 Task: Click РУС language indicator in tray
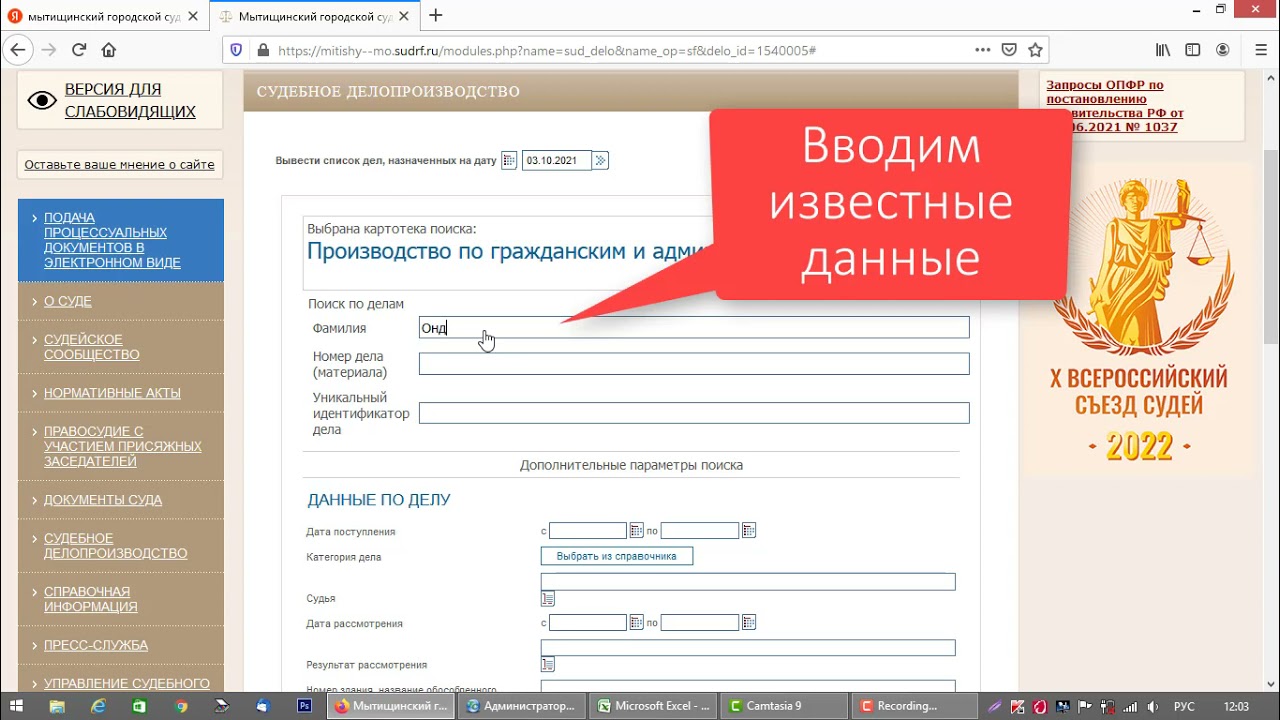[x=1184, y=706]
